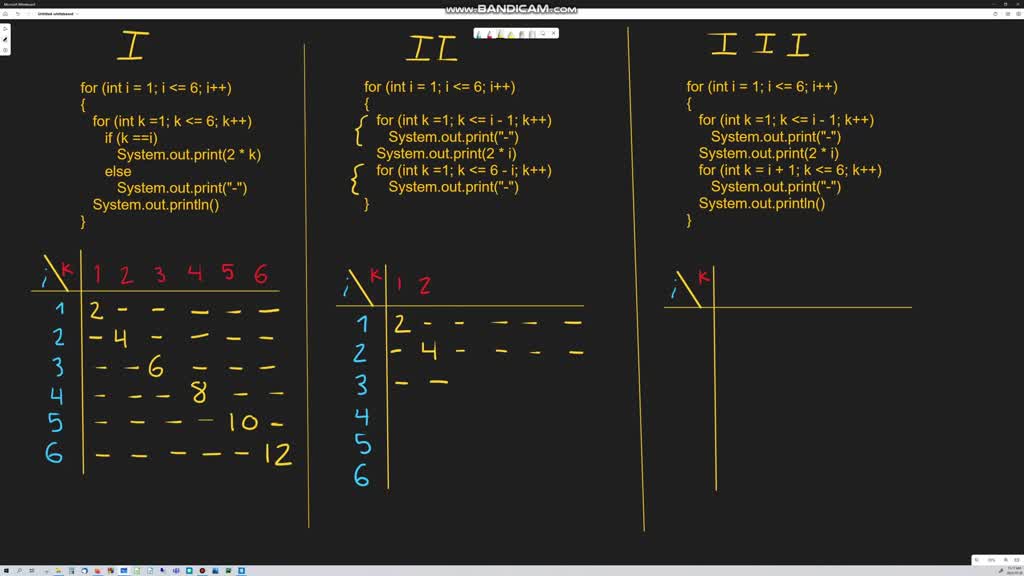Screen dimensions: 1024x576
Task: Open the Untitled whiteboard name dropdown
Action: click(x=77, y=13)
